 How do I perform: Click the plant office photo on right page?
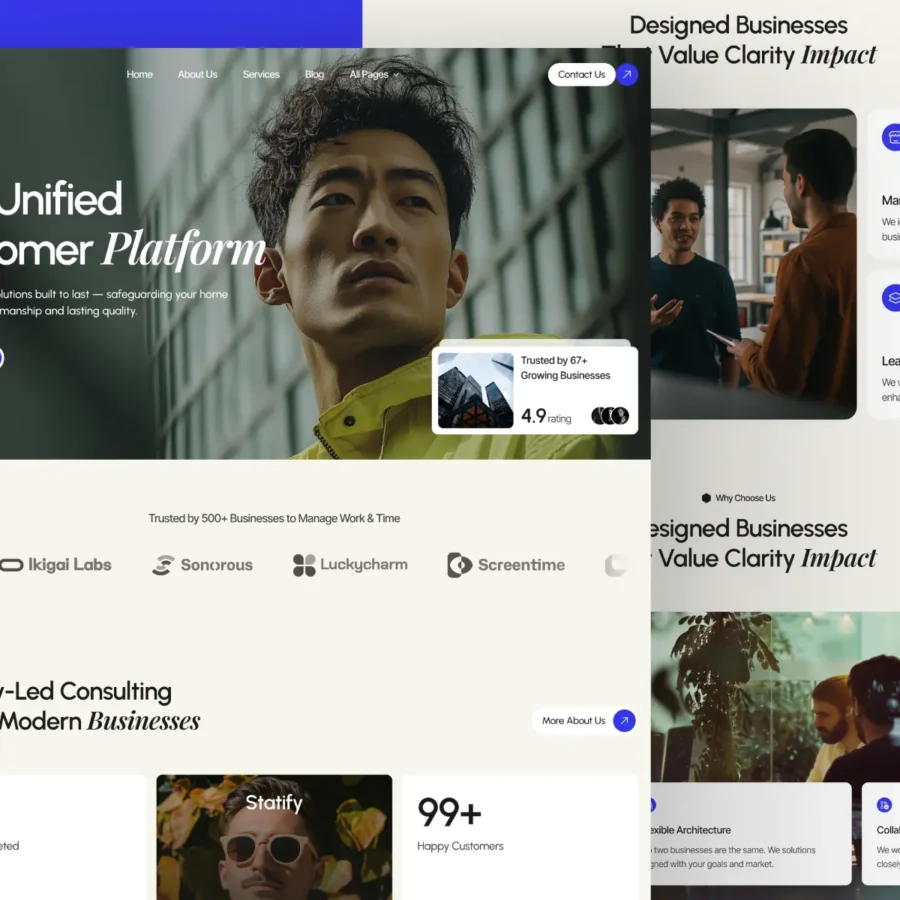click(775, 697)
